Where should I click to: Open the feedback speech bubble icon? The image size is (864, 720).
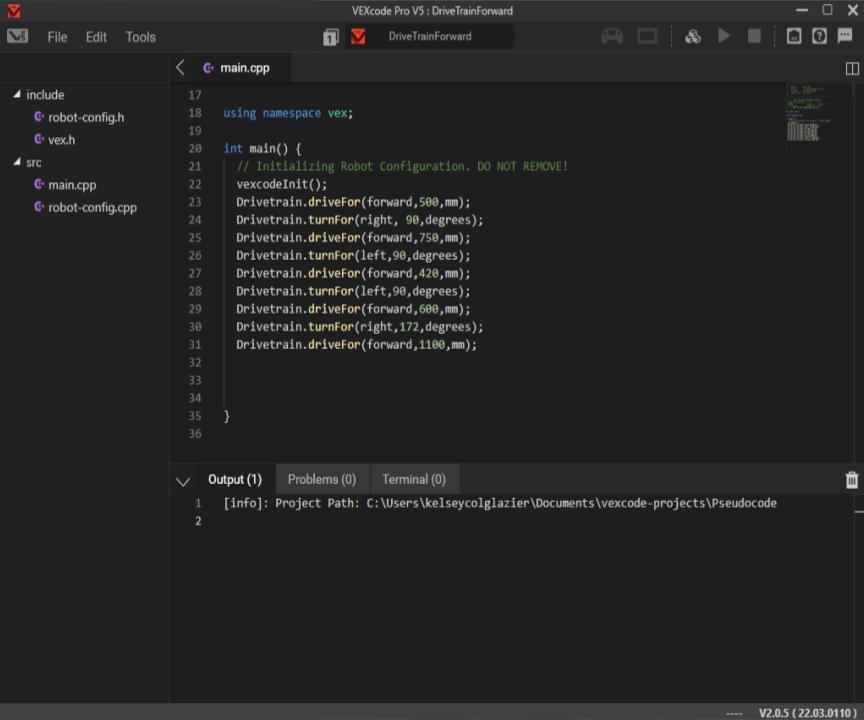[x=845, y=37]
